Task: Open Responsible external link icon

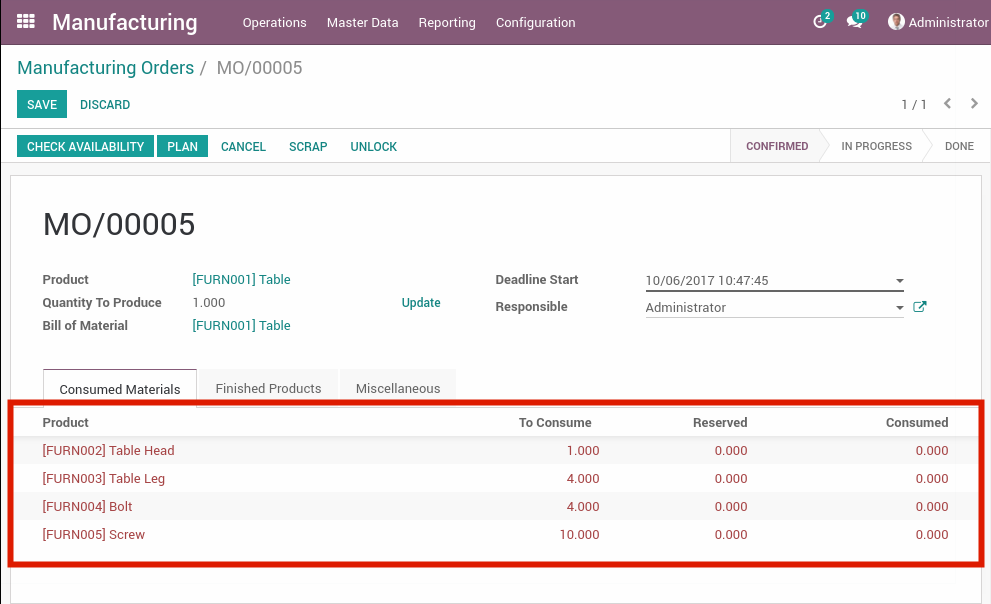Action: tap(920, 307)
